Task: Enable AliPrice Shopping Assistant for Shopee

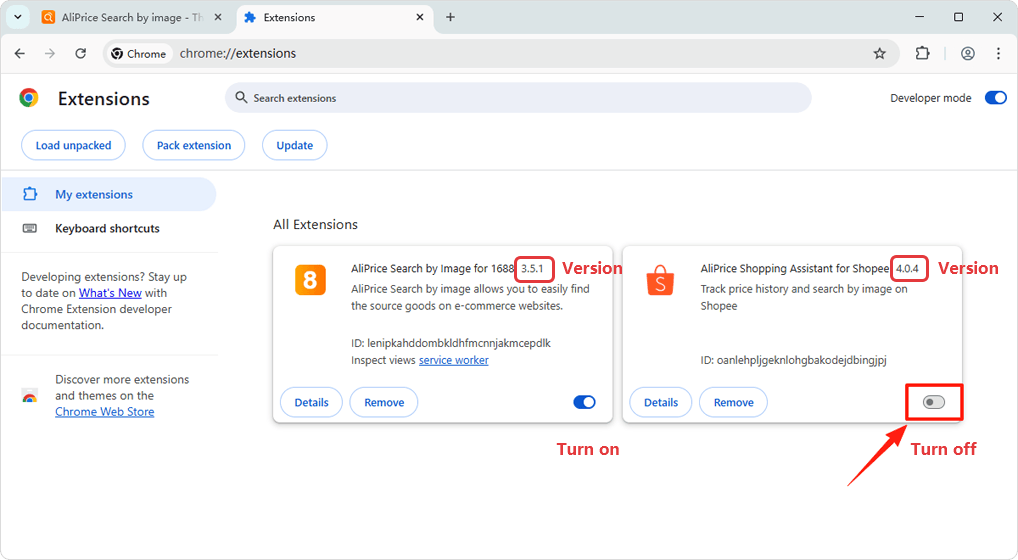Action: [933, 402]
